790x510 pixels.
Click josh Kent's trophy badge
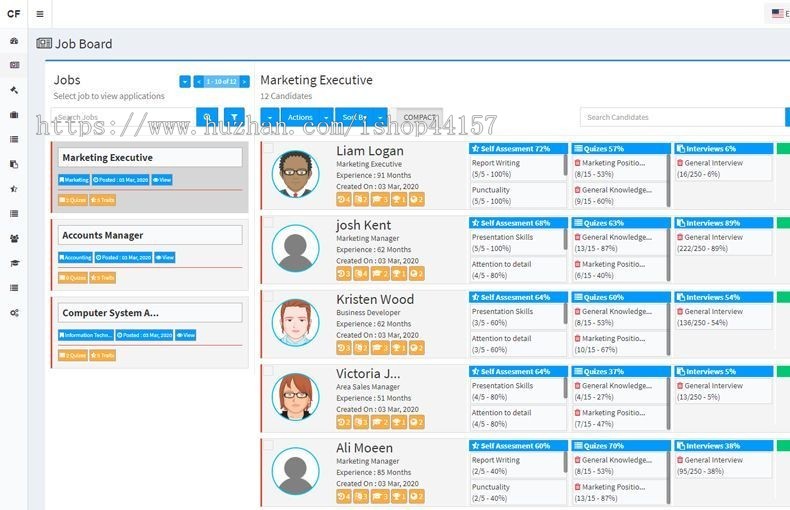coord(399,274)
